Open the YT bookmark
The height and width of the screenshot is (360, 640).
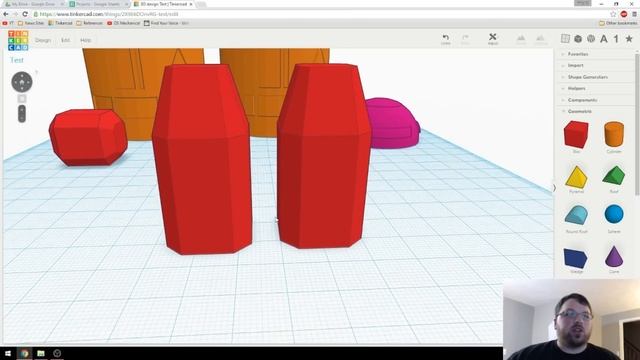8,23
